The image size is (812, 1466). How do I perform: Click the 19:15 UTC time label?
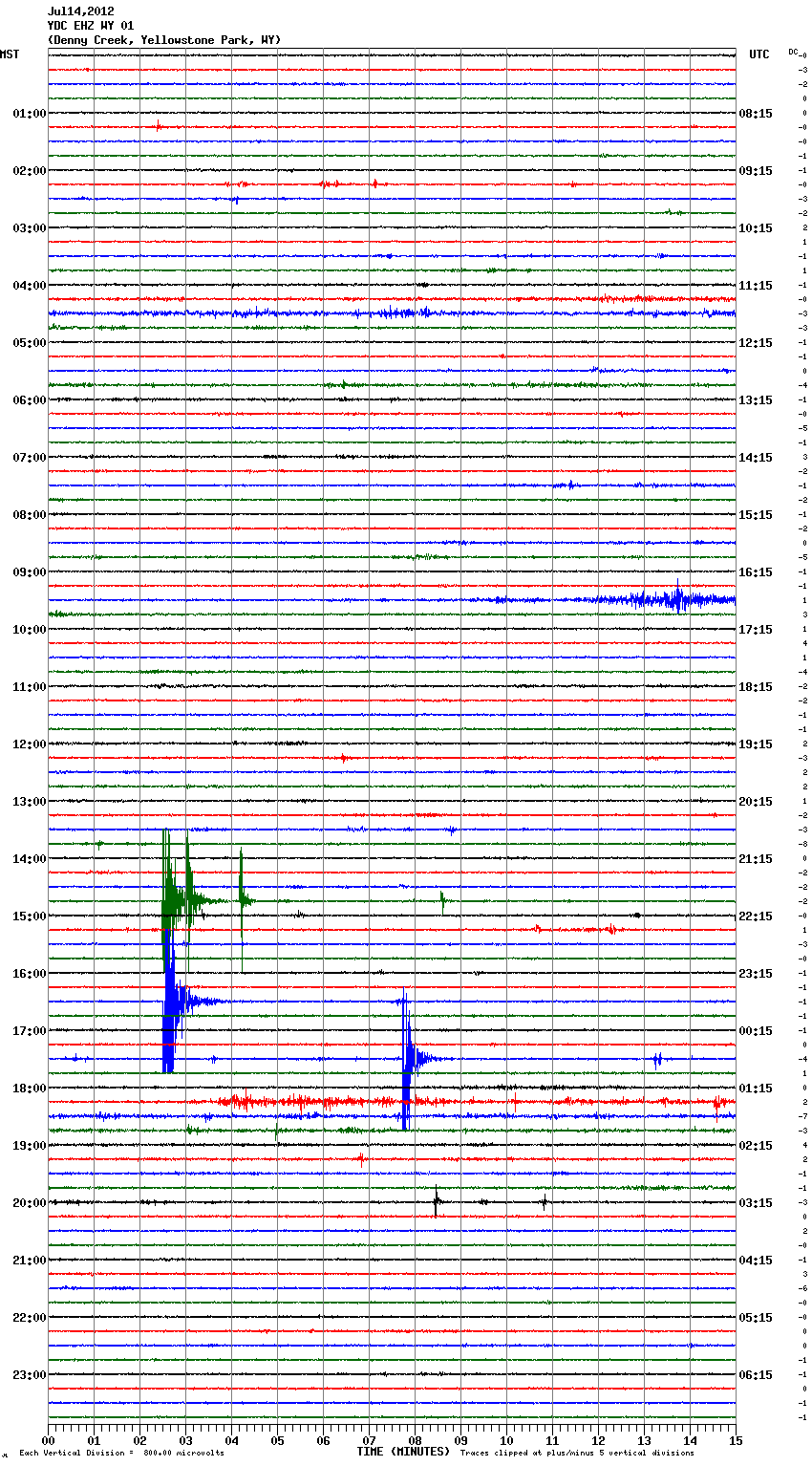tap(756, 744)
